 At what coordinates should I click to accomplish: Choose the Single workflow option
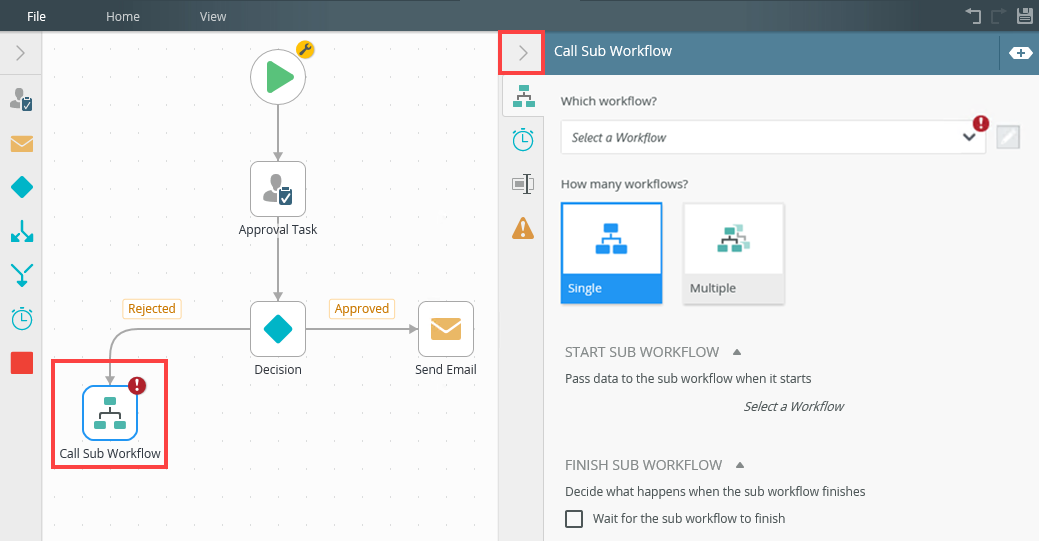tap(611, 253)
